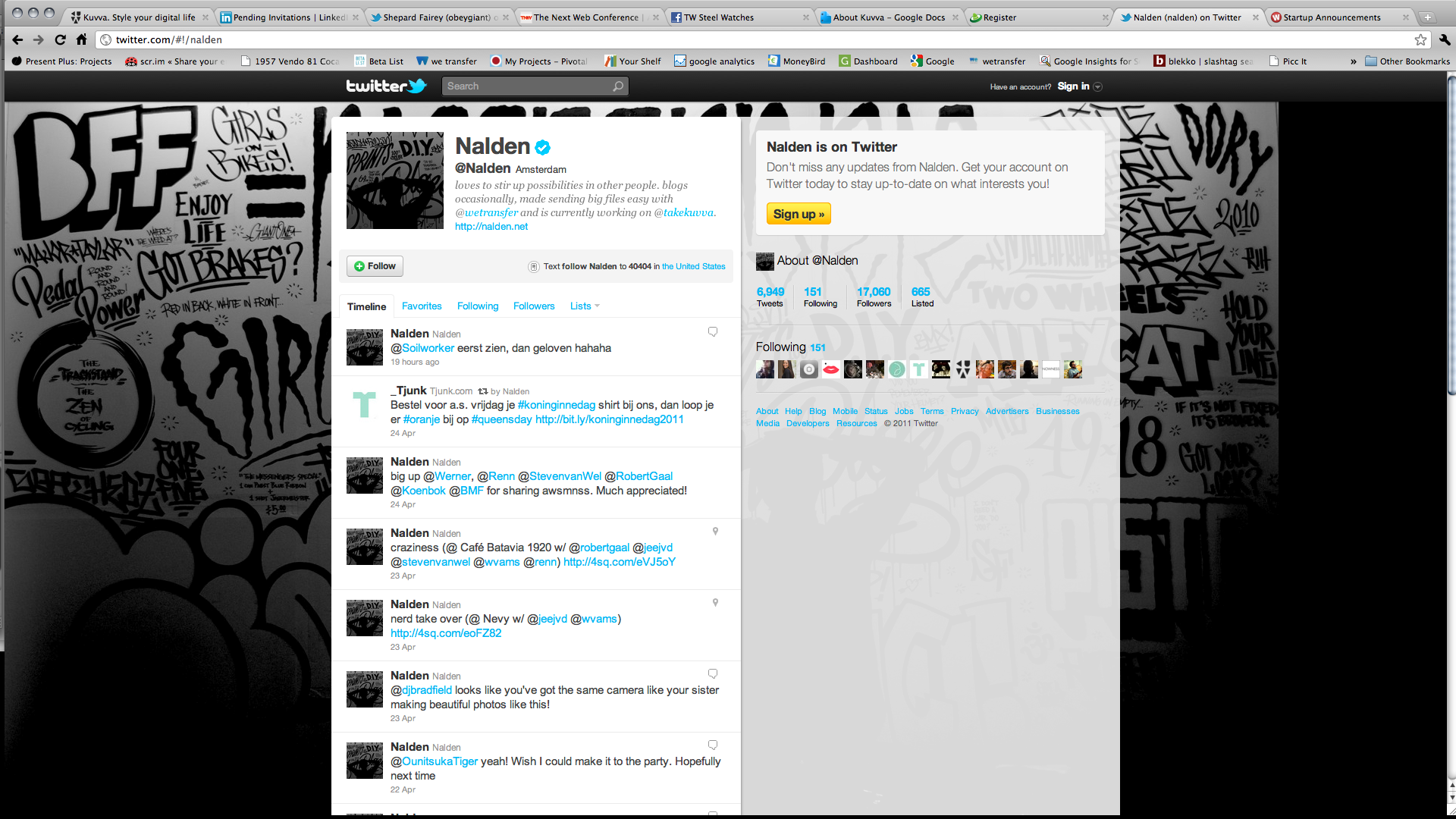Expand the Sign in dropdown arrow
Screen dimensions: 1456x819
[1097, 86]
